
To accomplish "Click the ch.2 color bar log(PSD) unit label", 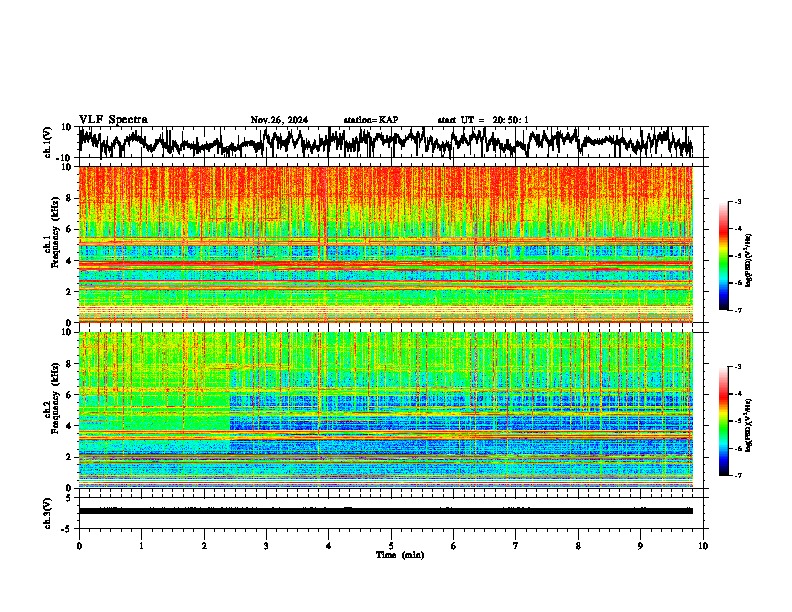I will click(749, 425).
